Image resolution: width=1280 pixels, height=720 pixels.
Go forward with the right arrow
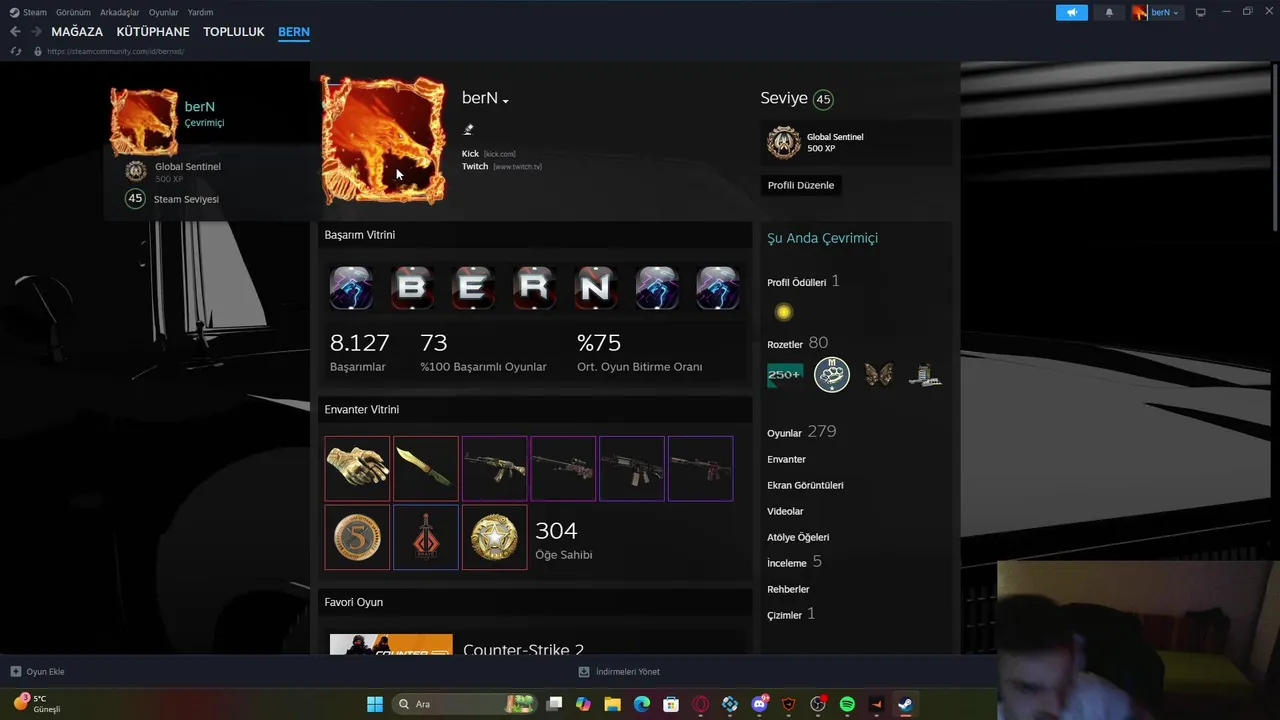36,32
